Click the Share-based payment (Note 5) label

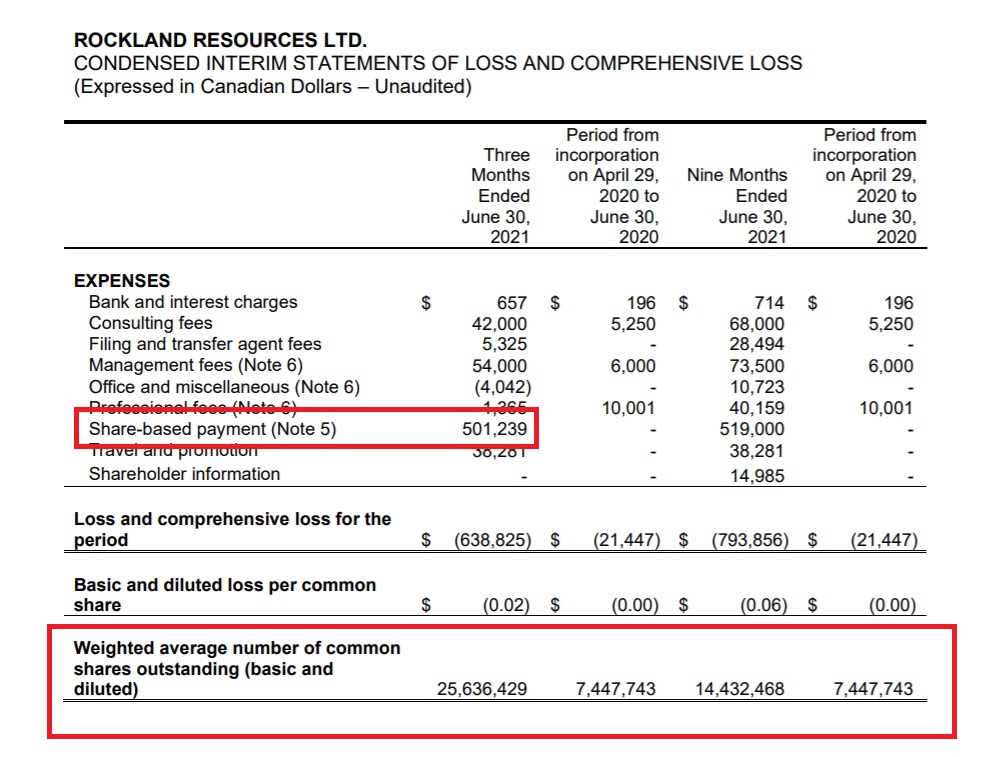213,429
